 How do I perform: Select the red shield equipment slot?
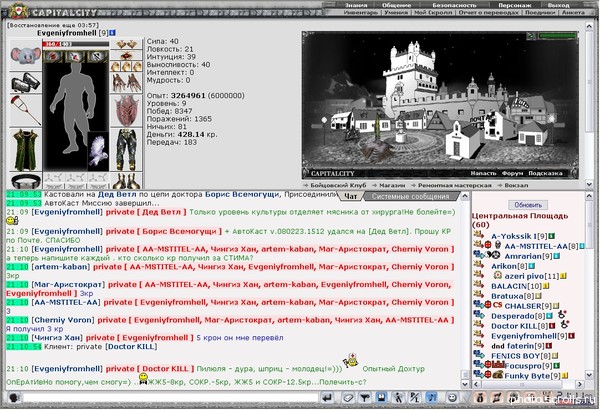coord(126,111)
